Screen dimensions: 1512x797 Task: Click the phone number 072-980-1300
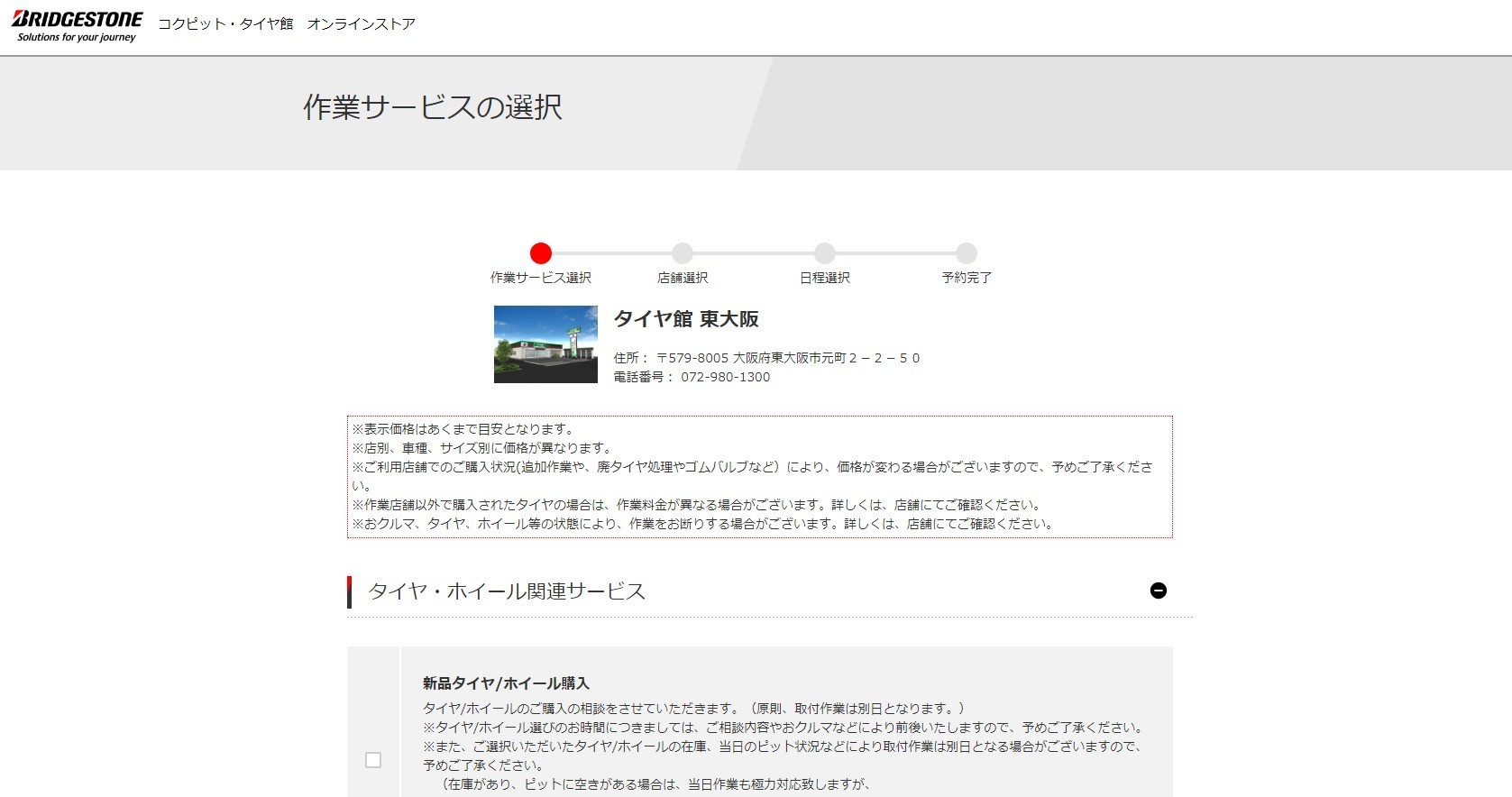tap(725, 377)
